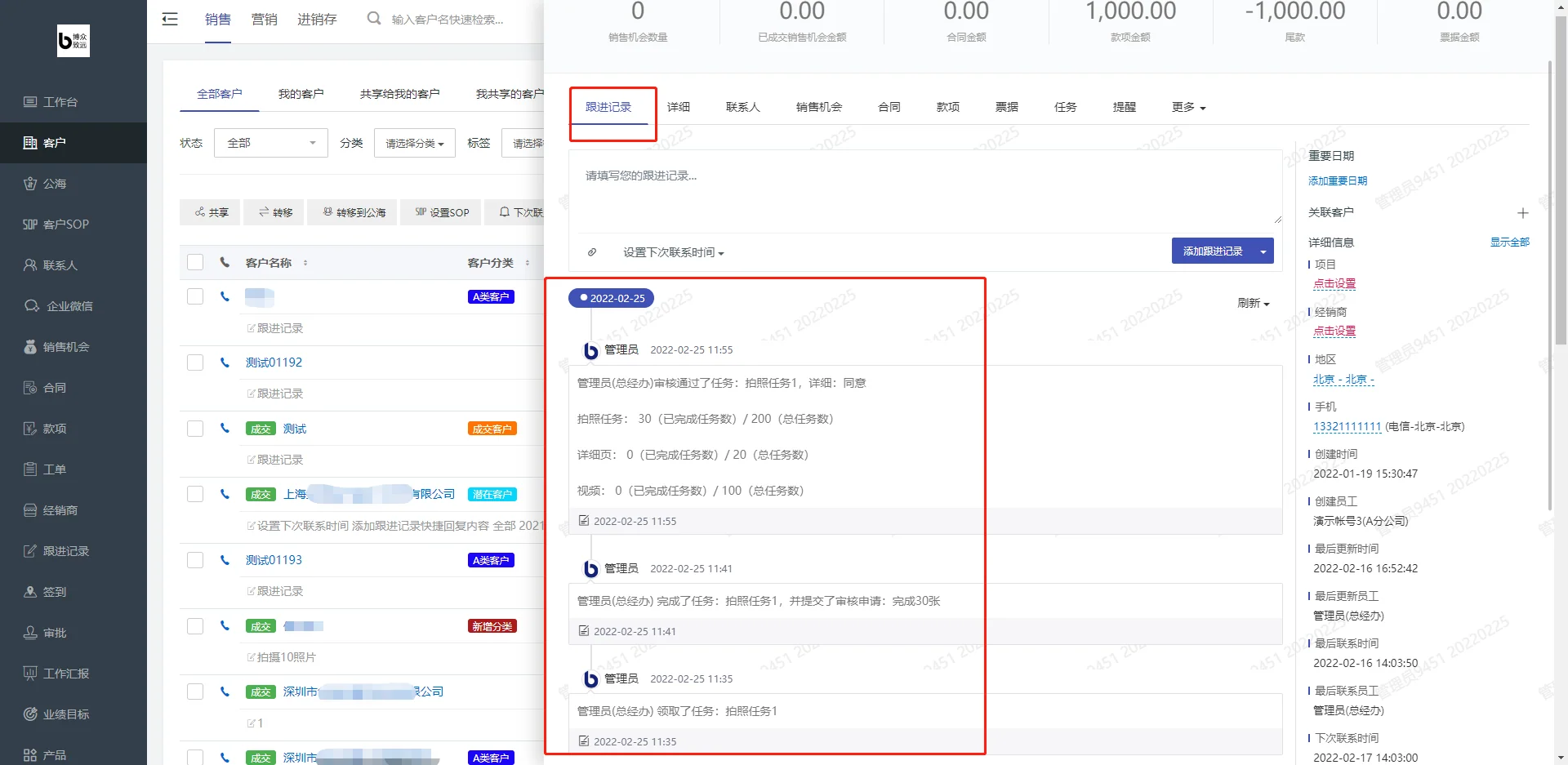Check the box for the first 深圳市 company row

click(195, 692)
